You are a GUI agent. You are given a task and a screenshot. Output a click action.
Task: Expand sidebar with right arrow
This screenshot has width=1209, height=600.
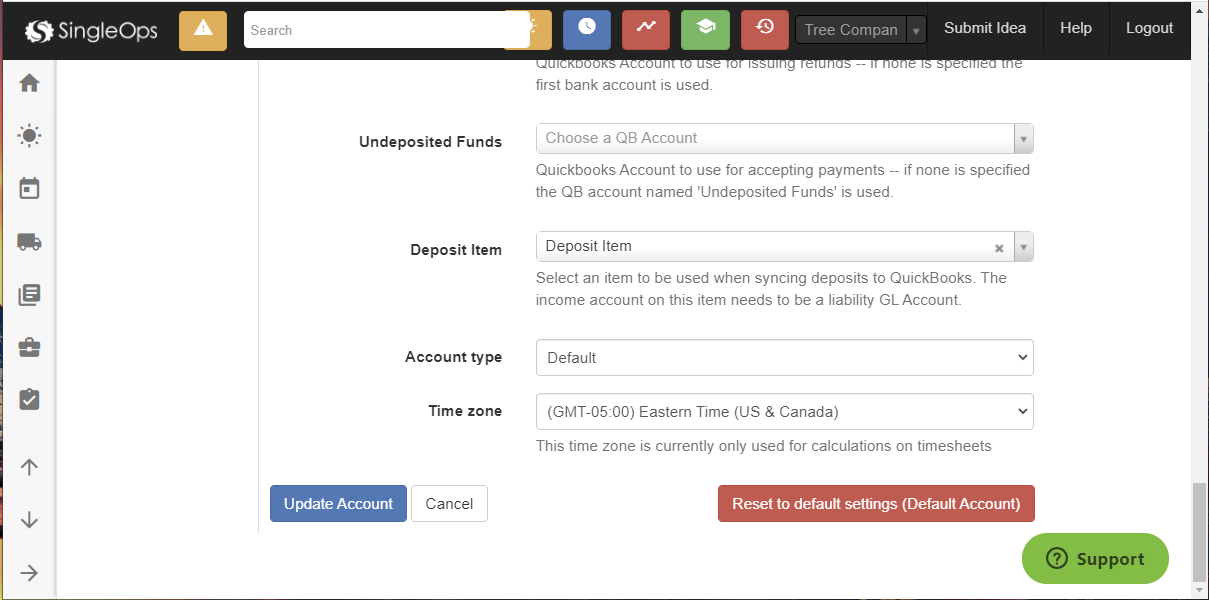29,573
